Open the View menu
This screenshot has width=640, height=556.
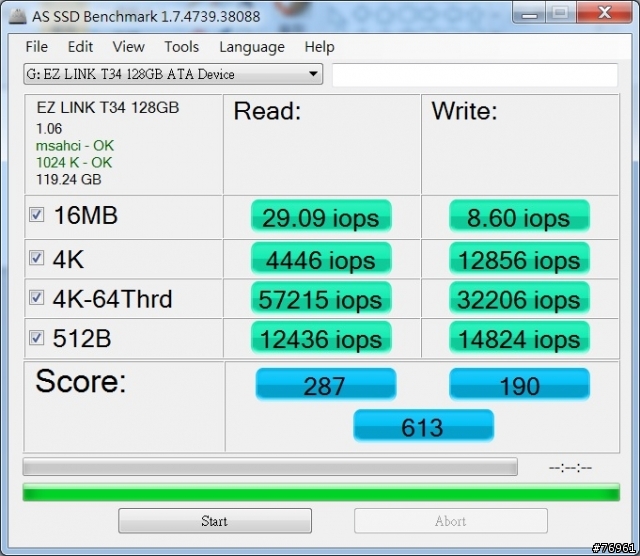129,47
